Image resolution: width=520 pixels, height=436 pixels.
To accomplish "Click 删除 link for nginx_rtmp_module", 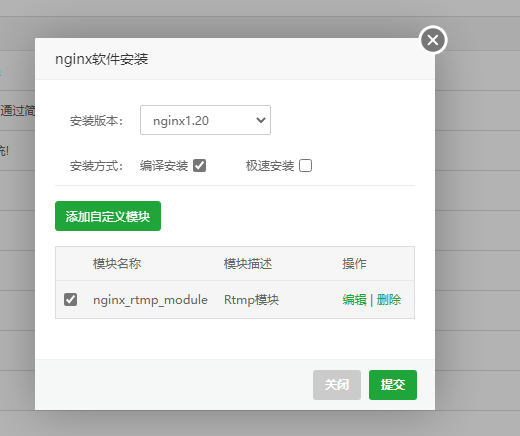I will [x=389, y=300].
